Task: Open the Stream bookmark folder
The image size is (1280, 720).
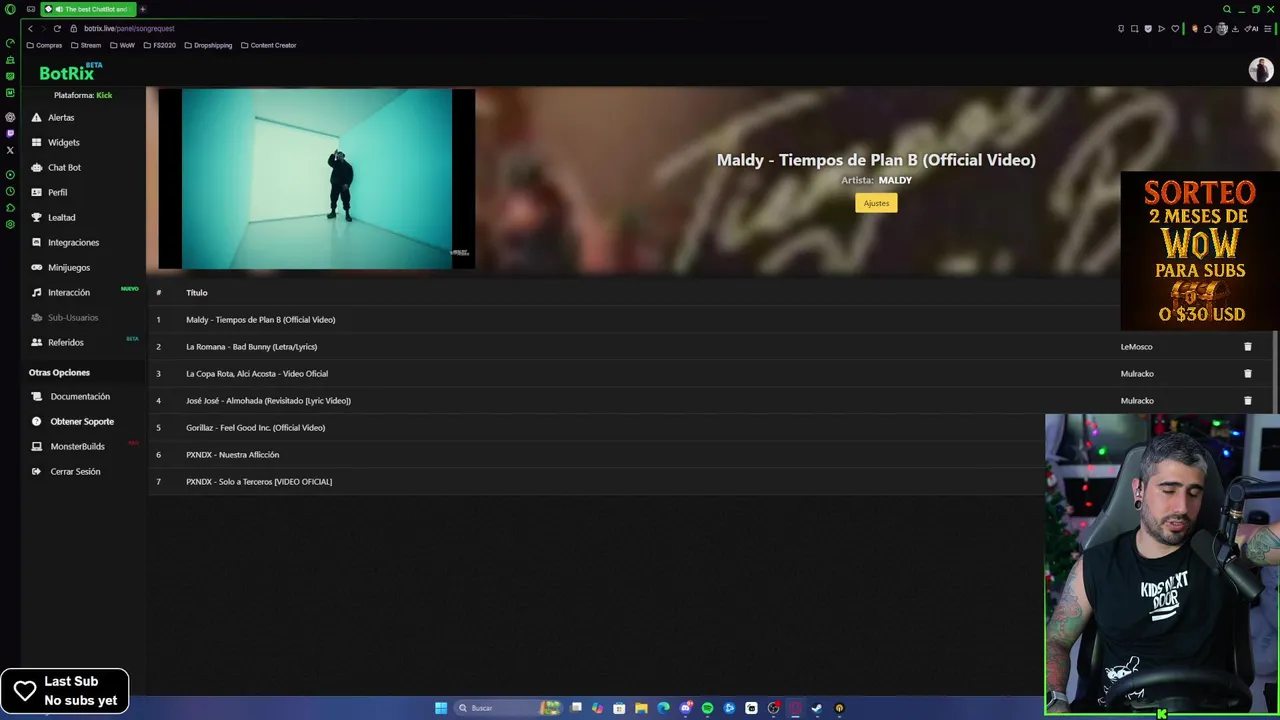Action: (86, 45)
